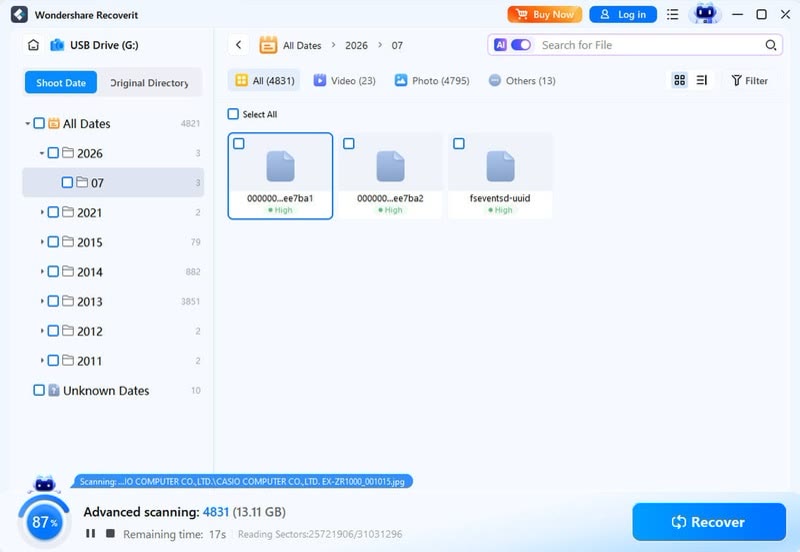The width and height of the screenshot is (800, 552).
Task: Tick the 000000...ee7ba2 file checkbox
Action: (x=349, y=143)
